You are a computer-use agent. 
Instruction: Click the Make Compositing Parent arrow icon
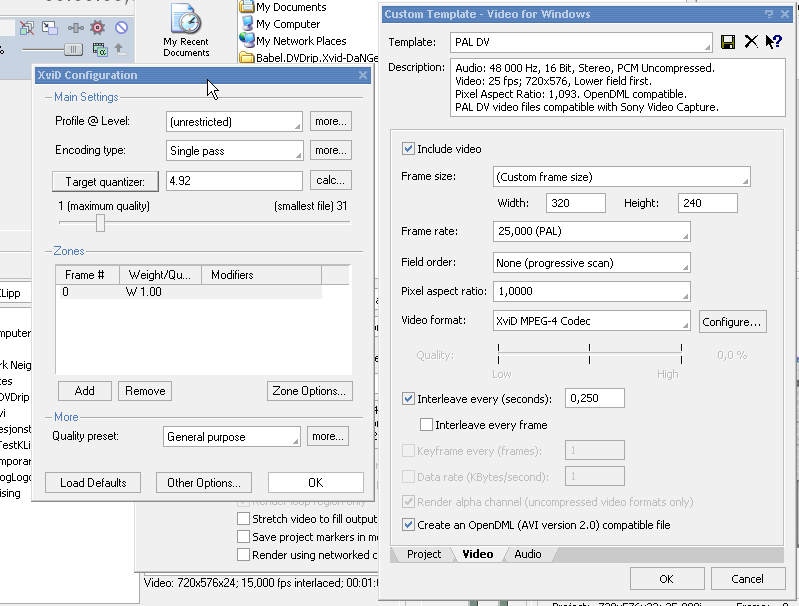(120, 49)
